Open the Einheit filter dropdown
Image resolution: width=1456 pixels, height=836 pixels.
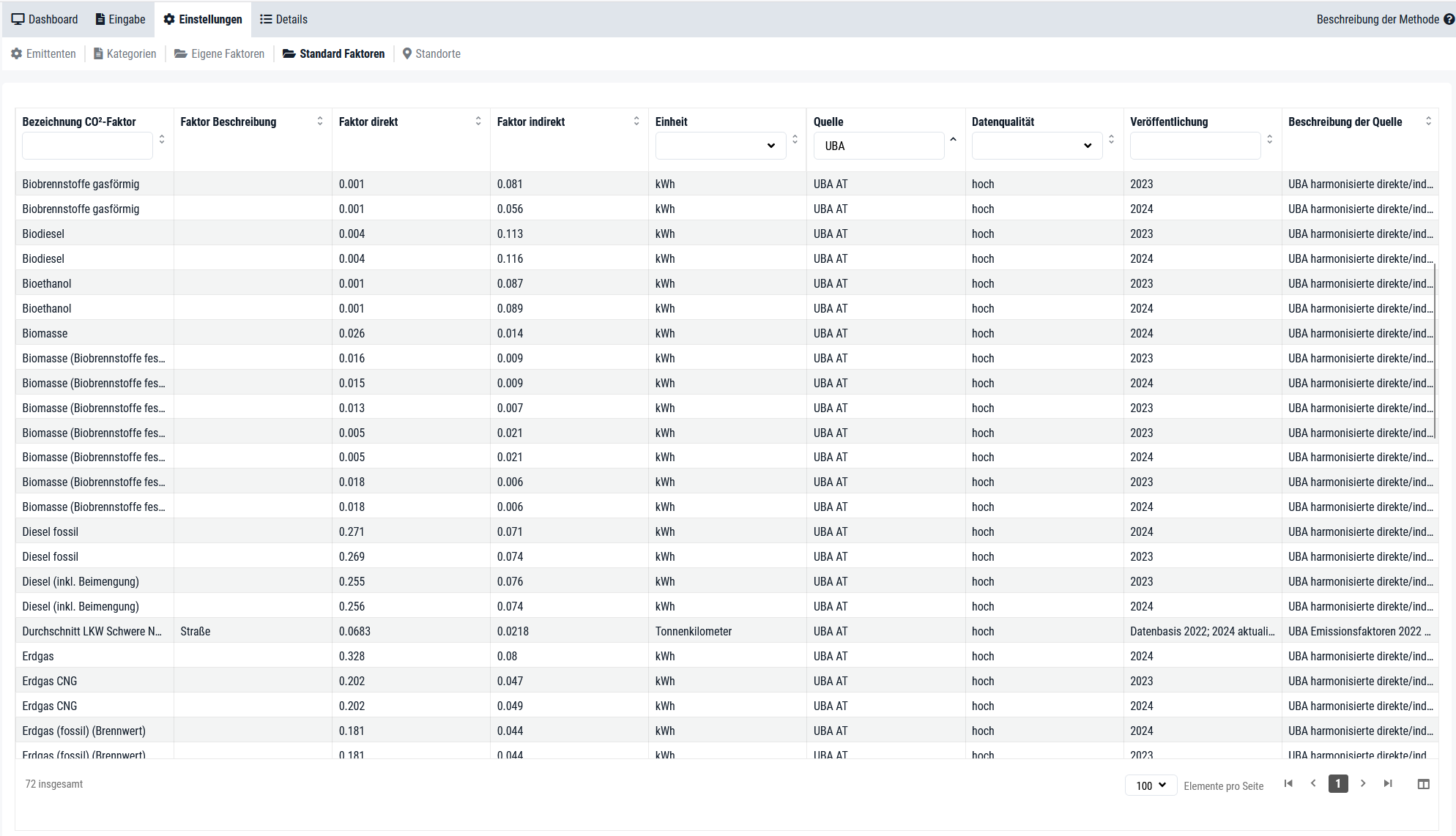click(721, 146)
